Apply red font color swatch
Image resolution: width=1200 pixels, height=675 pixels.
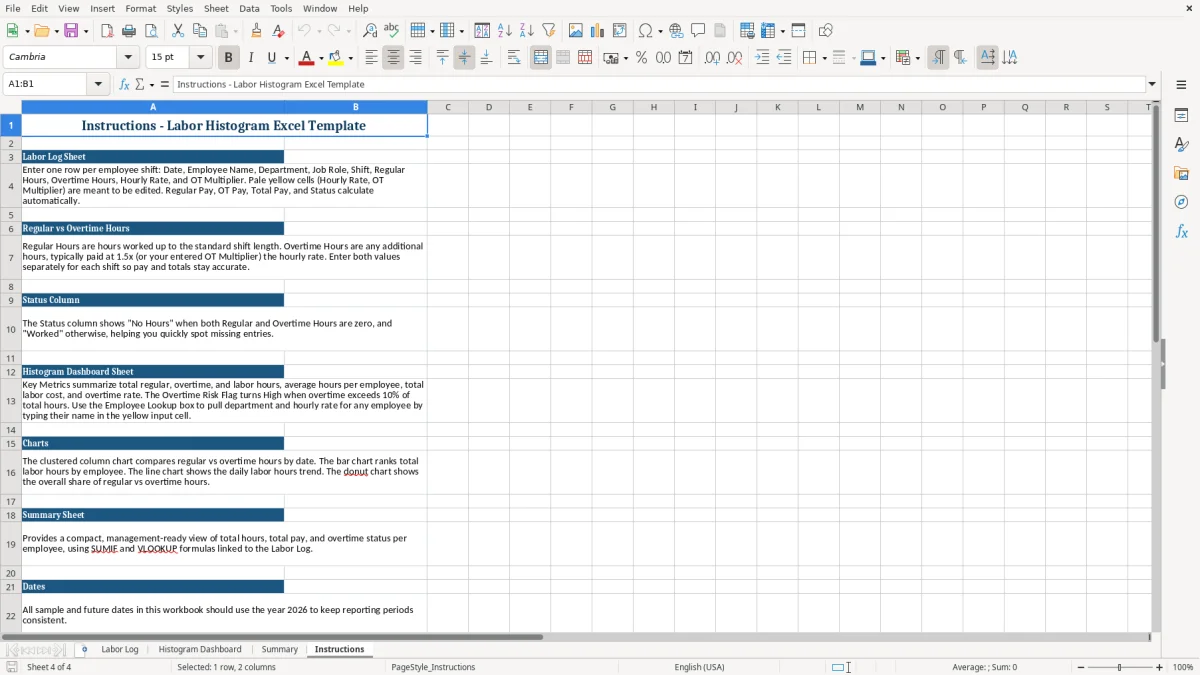pyautogui.click(x=307, y=58)
